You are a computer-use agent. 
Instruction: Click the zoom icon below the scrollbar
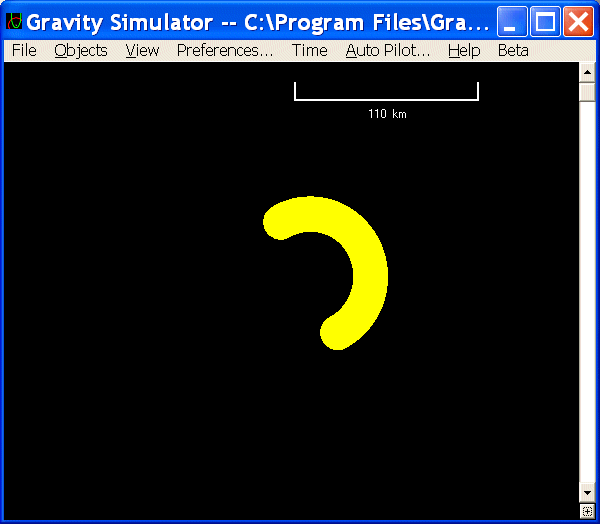[x=587, y=511]
